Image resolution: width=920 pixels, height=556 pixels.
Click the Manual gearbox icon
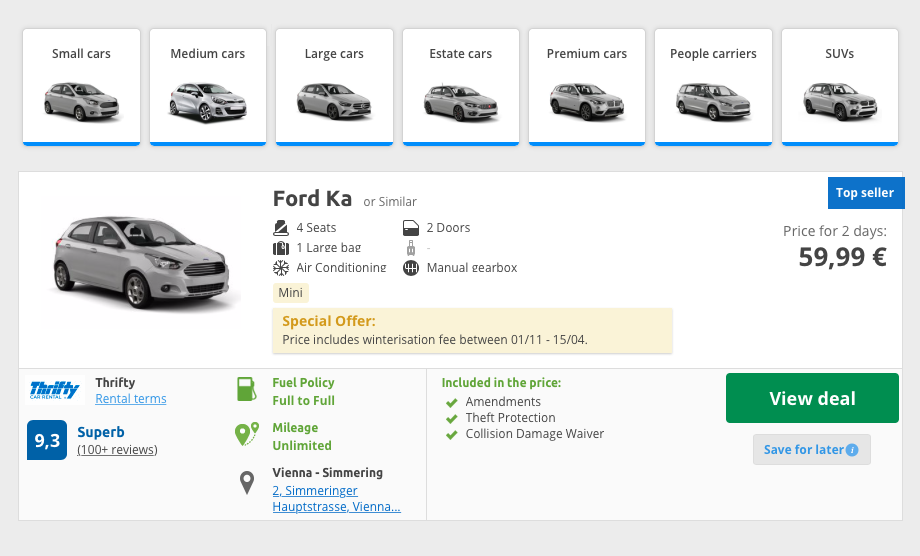coord(411,268)
